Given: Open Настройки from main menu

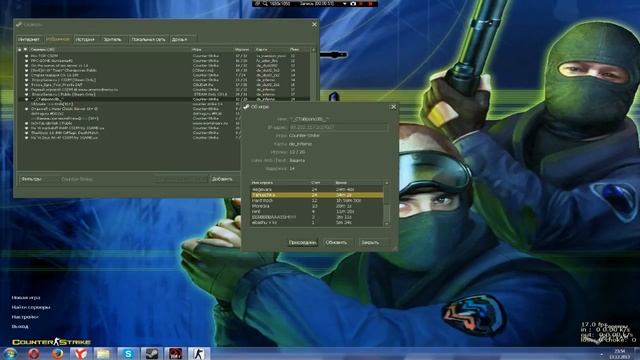Looking at the screenshot, I should (25, 317).
